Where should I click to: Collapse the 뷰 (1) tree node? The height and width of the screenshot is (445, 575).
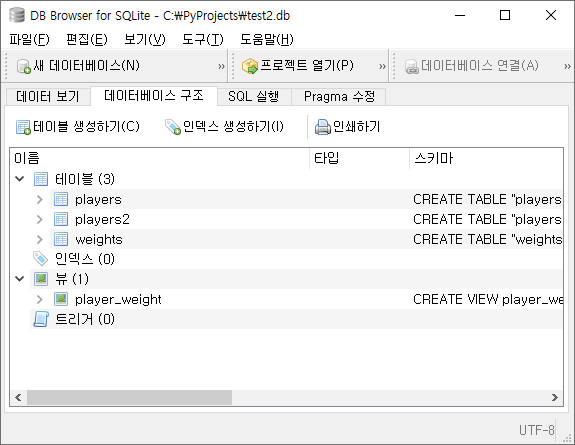coord(20,279)
